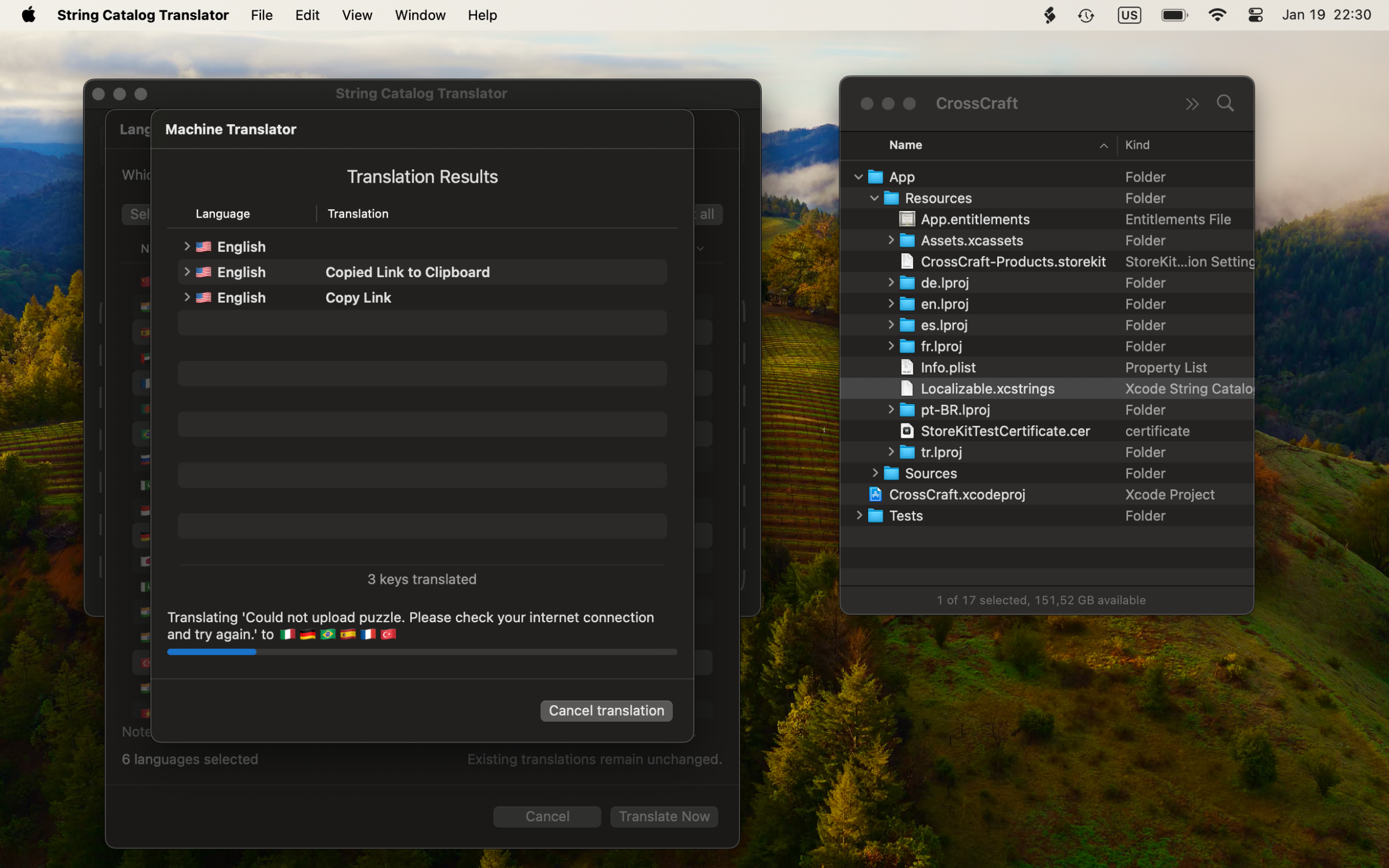The width and height of the screenshot is (1389, 868).
Task: Select the App folder icon
Action: click(875, 177)
